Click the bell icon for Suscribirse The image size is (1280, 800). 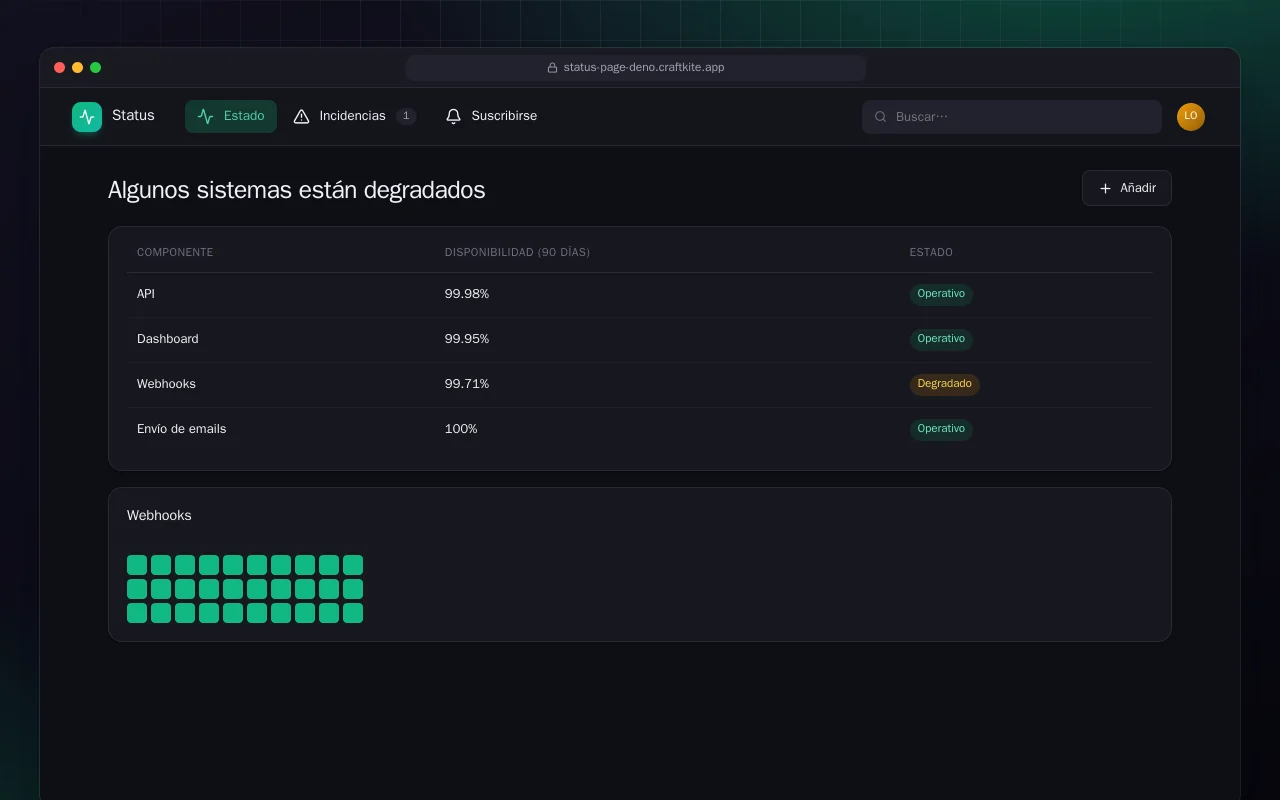[x=453, y=116]
